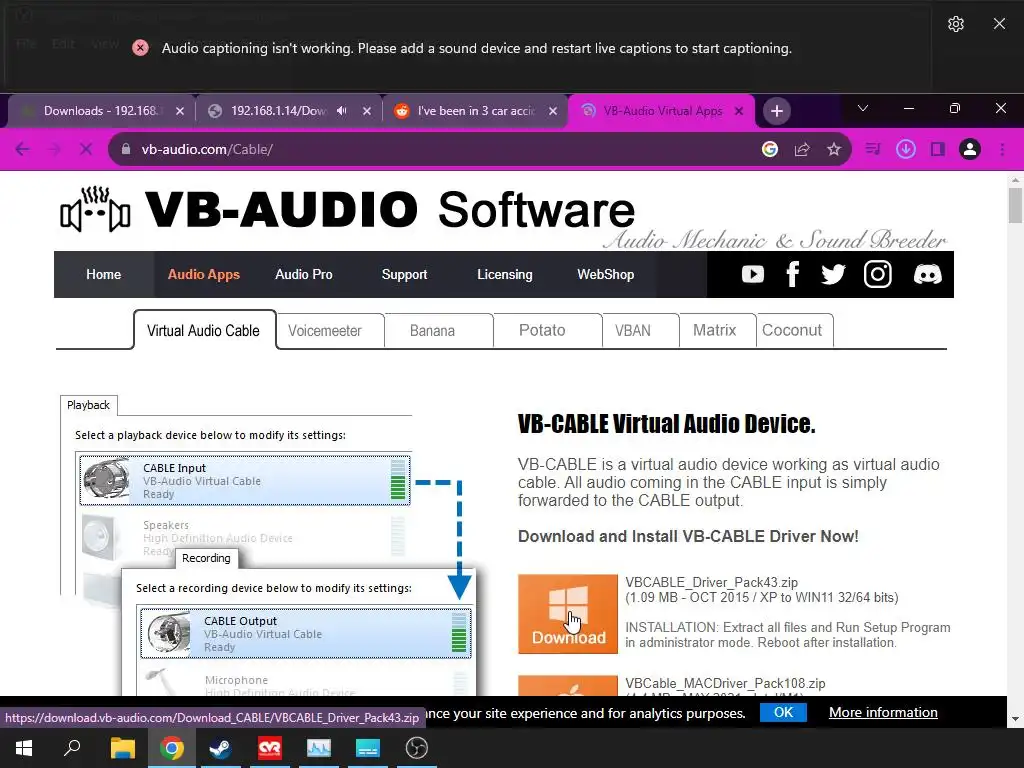The width and height of the screenshot is (1024, 768).
Task: View site info lock icon
Action: 126,149
